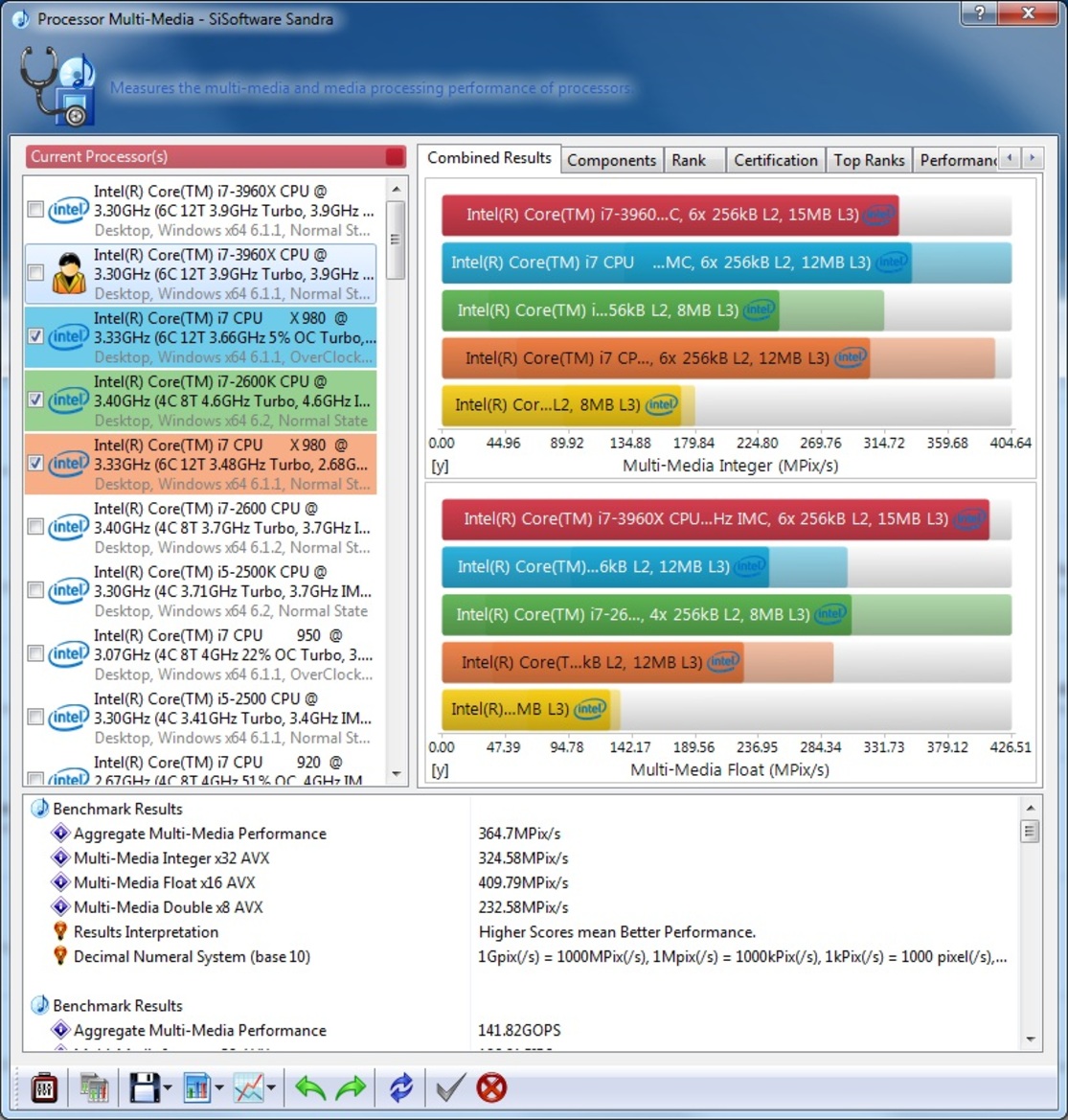
Task: Uncheck the blue i7 X 980 overclocked checkbox
Action: [35, 336]
